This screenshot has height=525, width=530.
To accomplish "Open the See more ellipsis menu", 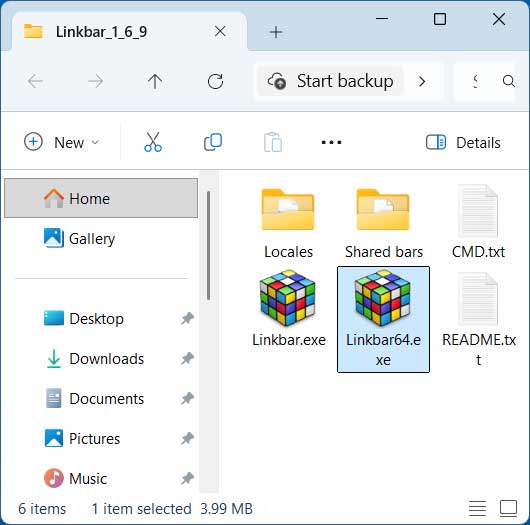I will click(331, 142).
